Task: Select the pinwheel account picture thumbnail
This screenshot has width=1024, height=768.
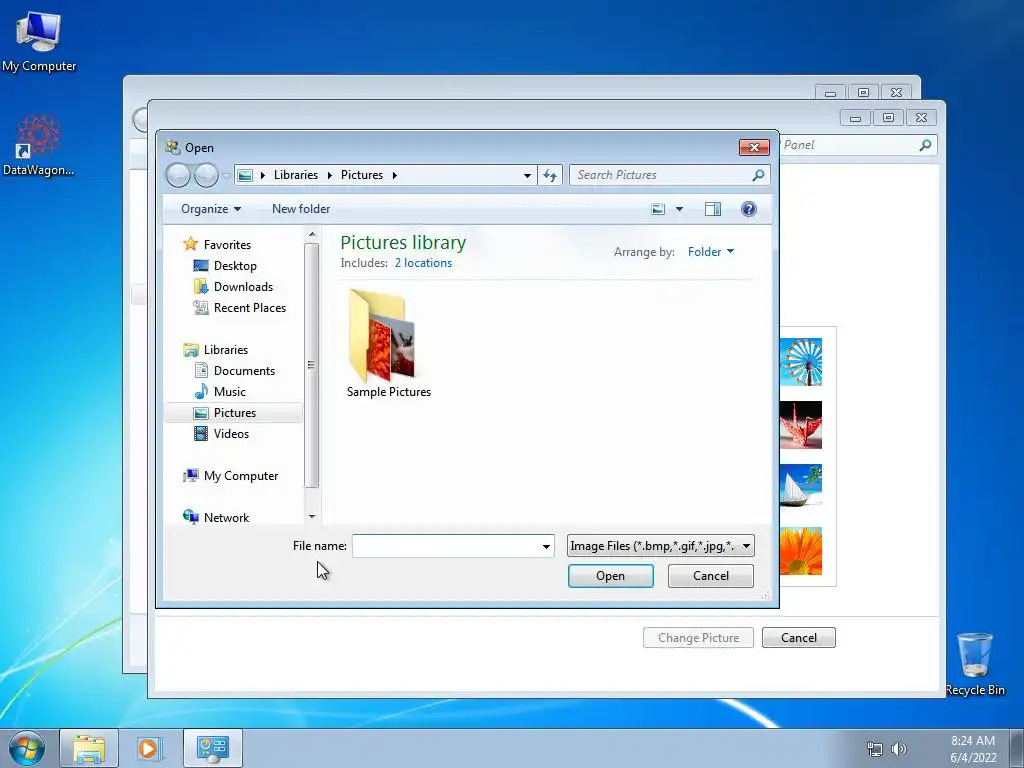Action: pos(801,362)
